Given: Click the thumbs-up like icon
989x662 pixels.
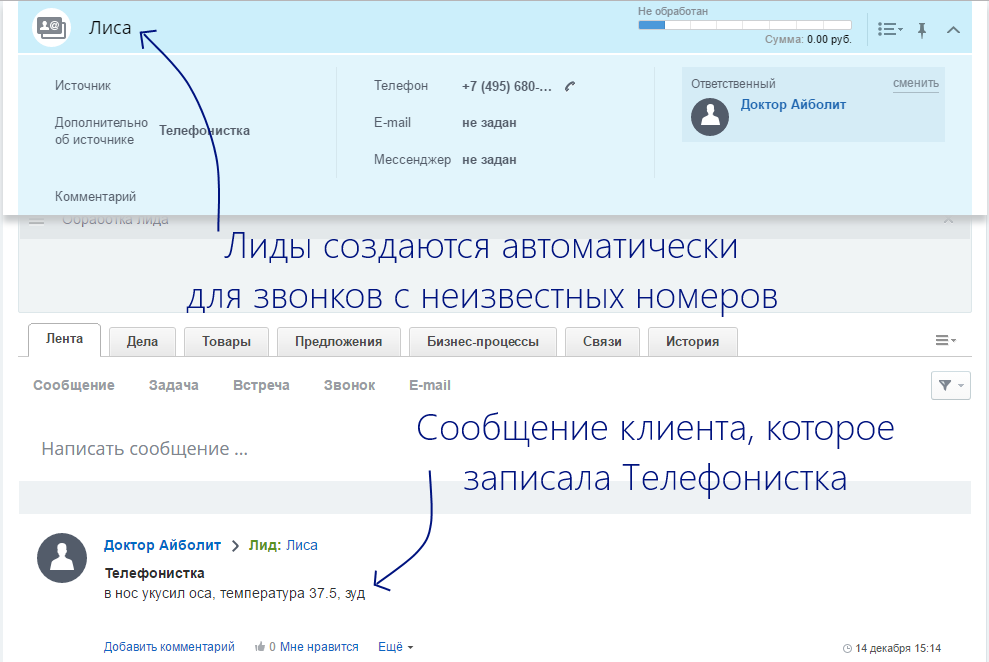Looking at the screenshot, I should pos(260,647).
